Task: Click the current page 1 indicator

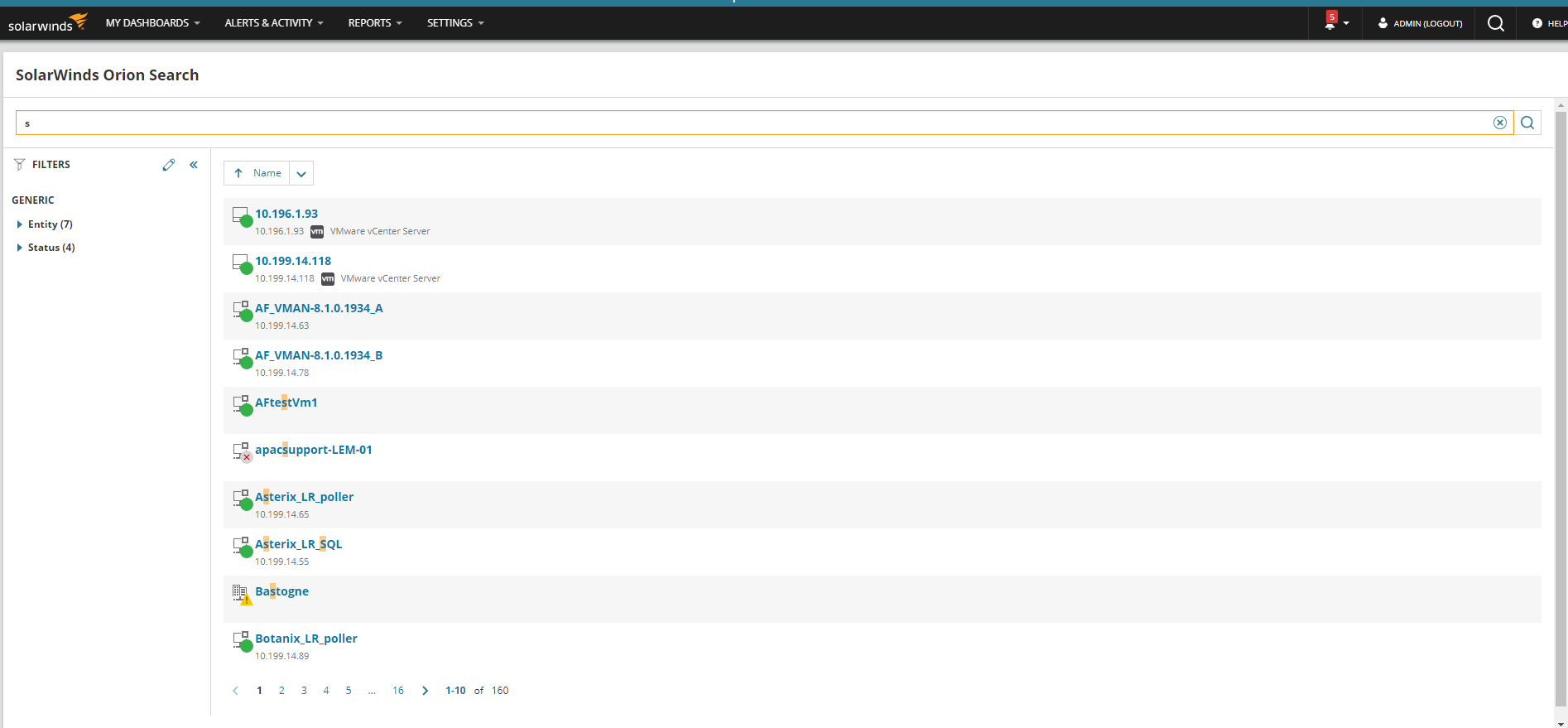Action: (x=259, y=691)
